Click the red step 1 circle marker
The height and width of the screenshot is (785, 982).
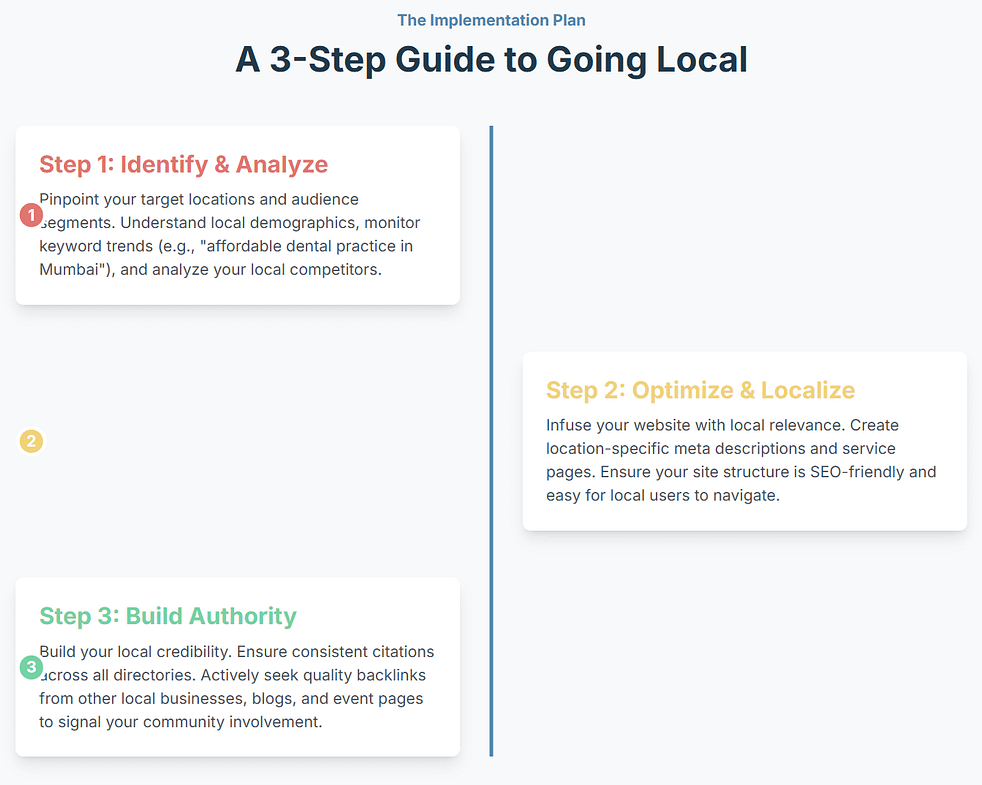coord(31,215)
